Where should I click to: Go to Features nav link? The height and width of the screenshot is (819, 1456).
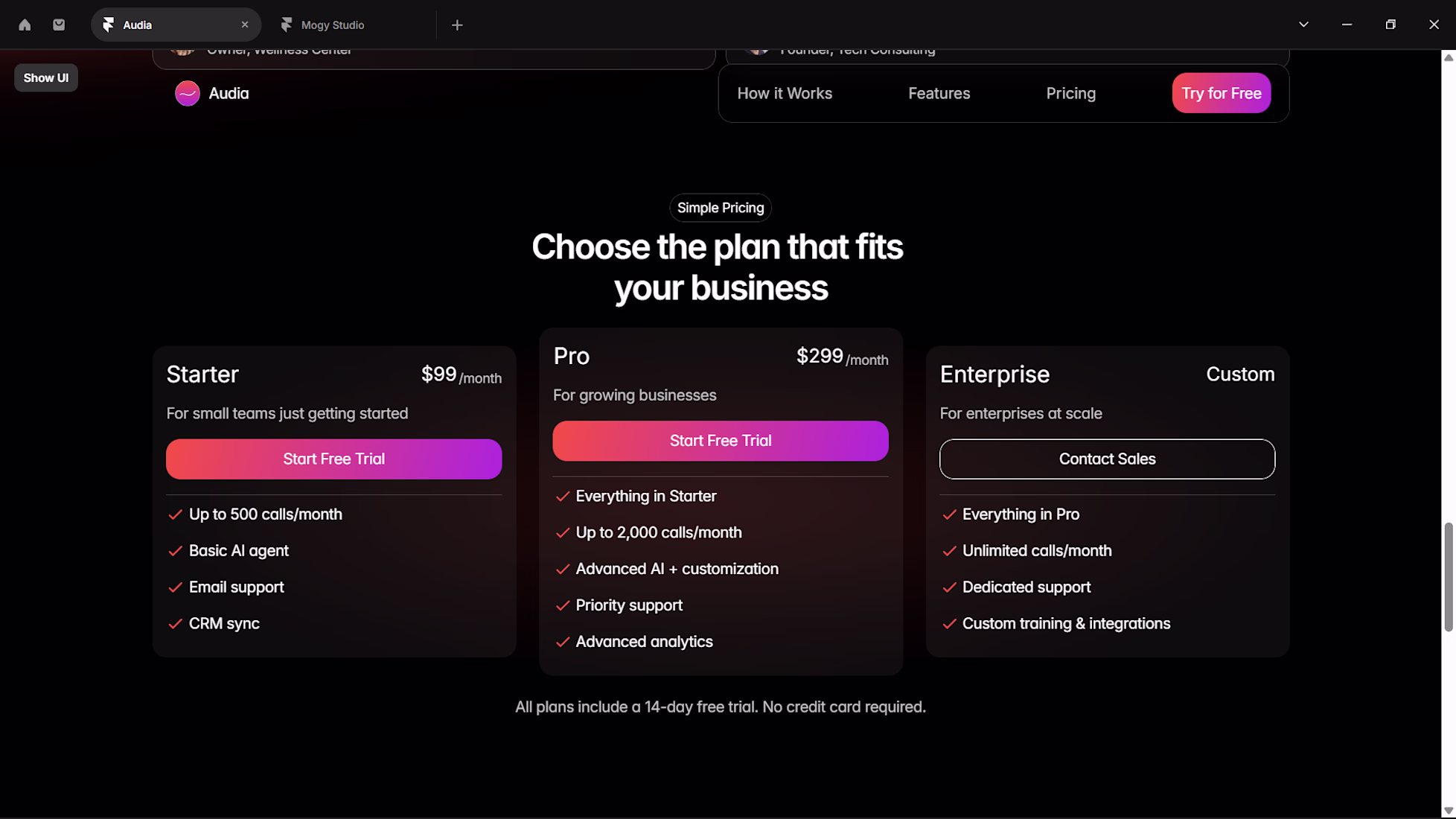coord(939,93)
